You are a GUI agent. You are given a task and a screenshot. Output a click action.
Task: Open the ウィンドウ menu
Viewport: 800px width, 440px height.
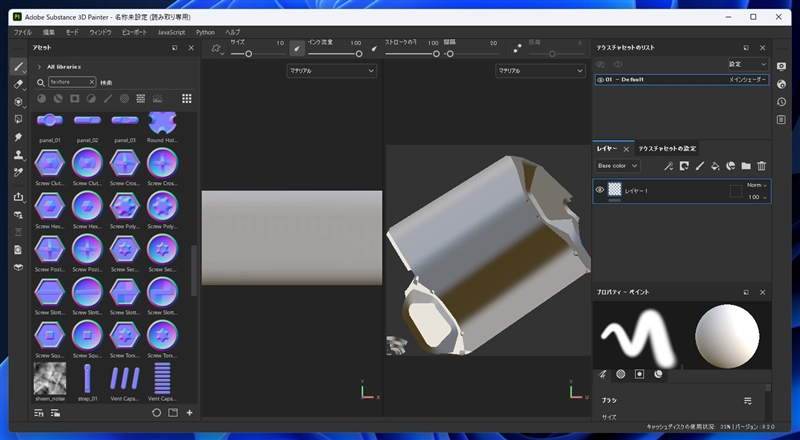click(x=100, y=32)
